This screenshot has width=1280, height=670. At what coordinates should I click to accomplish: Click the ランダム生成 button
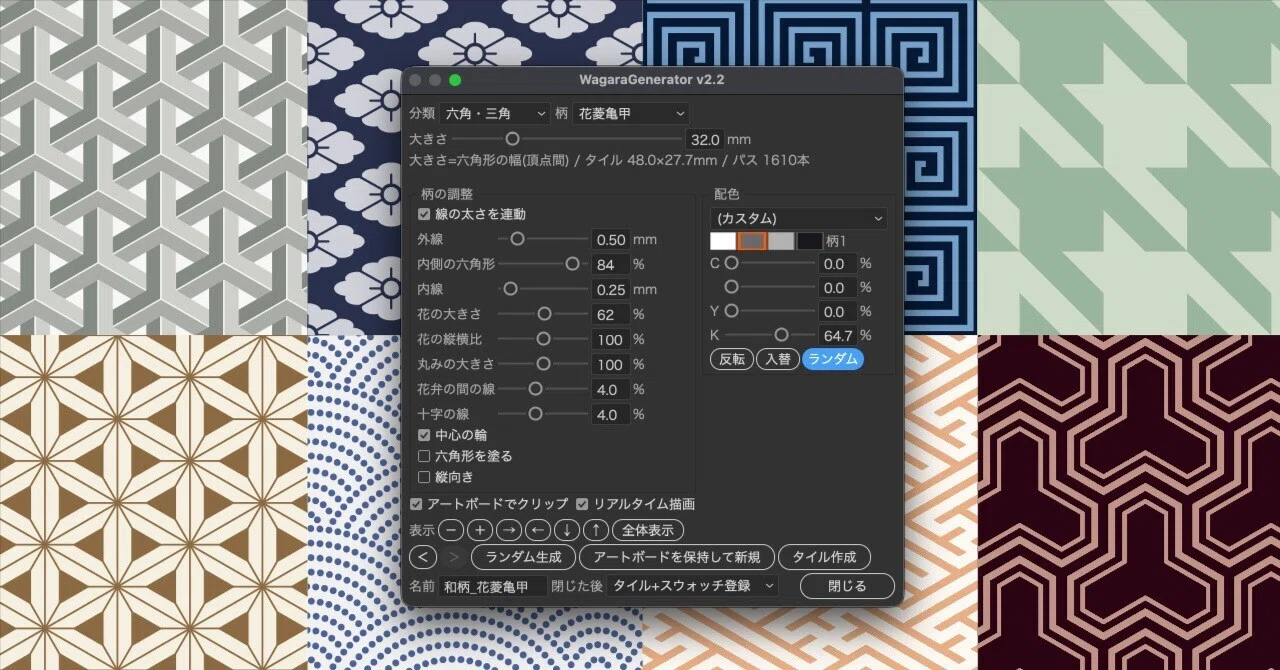coord(524,557)
